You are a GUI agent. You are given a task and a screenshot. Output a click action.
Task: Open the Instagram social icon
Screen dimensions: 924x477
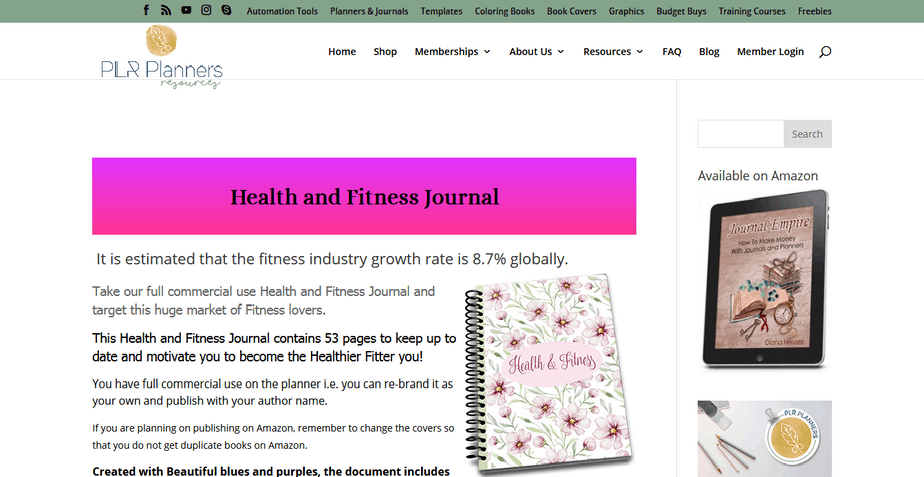206,10
